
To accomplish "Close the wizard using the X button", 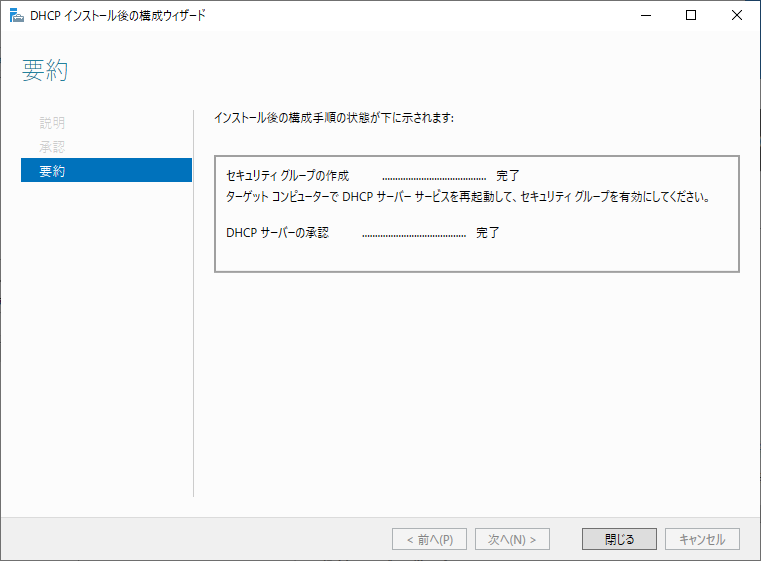I will (x=737, y=16).
